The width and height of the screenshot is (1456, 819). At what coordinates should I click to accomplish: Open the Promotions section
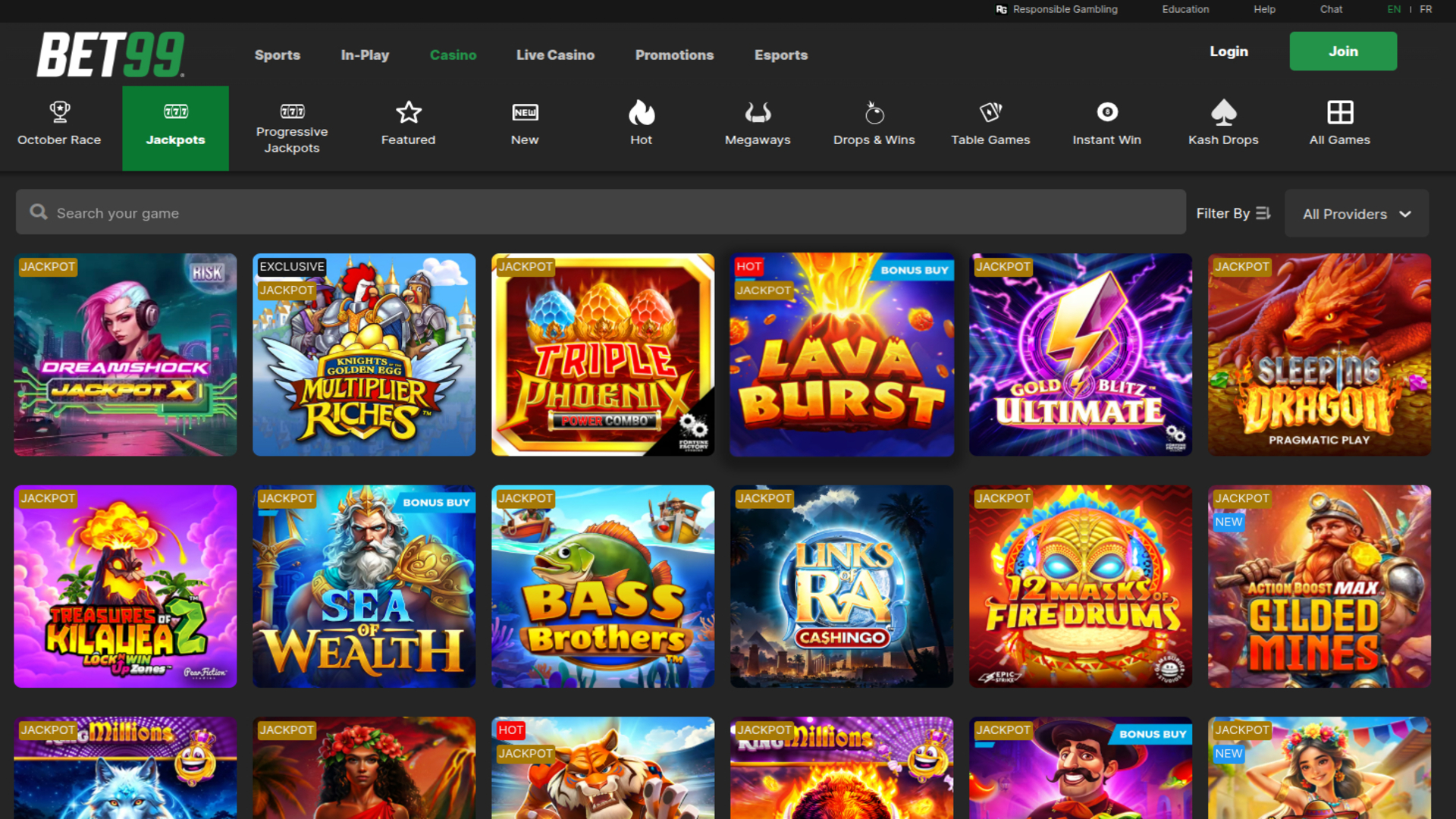click(x=674, y=55)
